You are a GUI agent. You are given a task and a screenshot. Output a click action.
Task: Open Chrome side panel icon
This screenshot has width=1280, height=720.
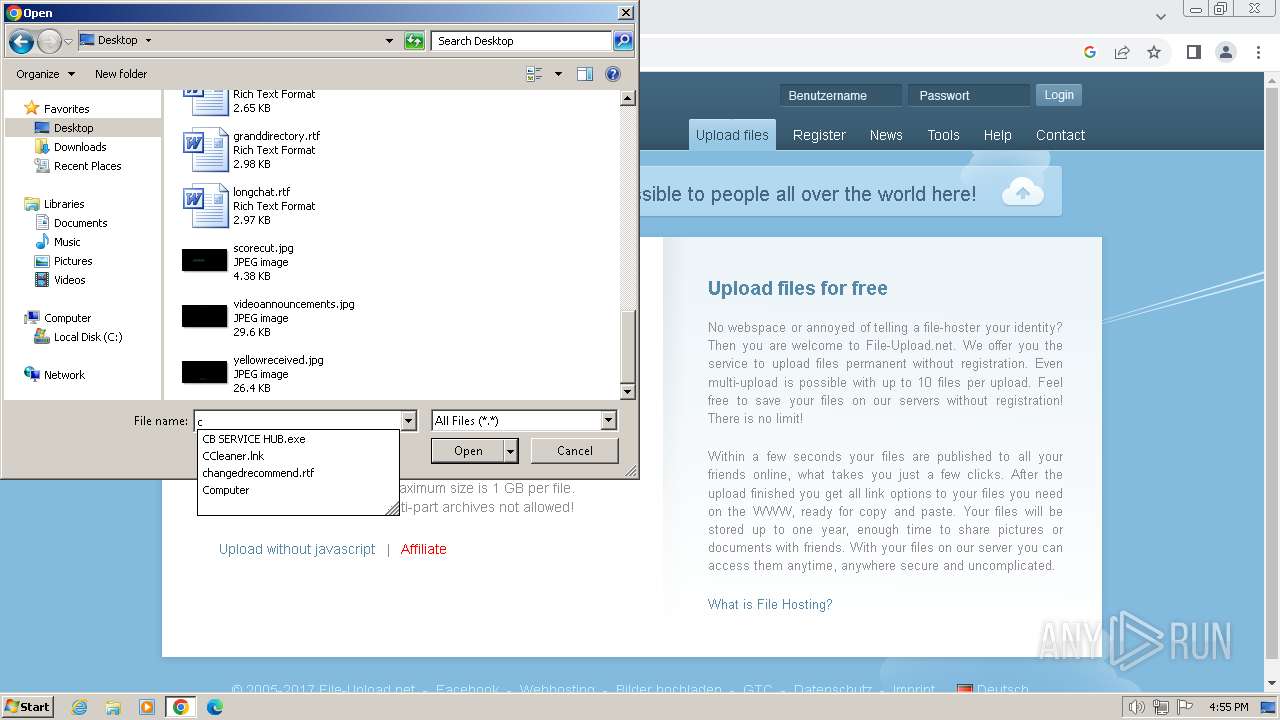pos(1193,52)
